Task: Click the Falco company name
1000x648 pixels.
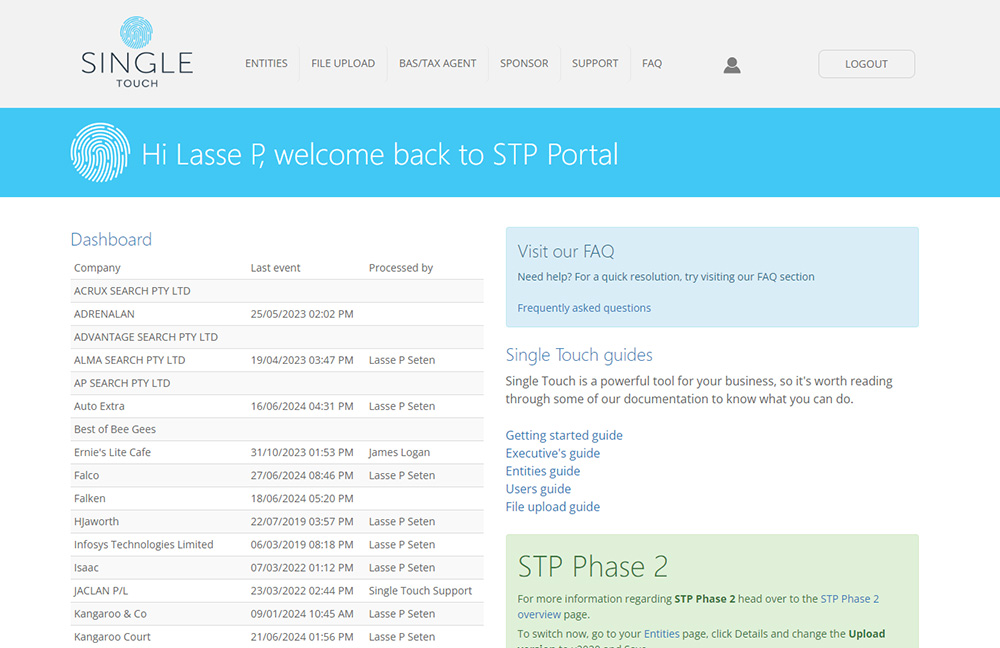Action: [86, 475]
